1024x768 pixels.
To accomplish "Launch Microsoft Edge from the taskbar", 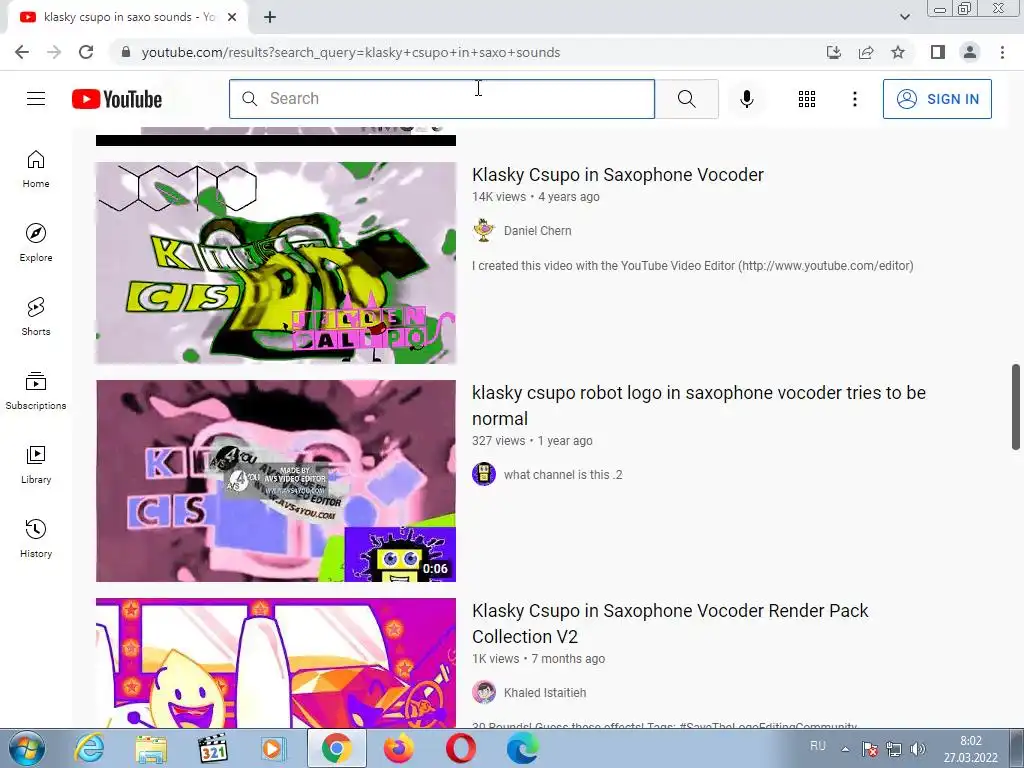I will tap(522, 748).
